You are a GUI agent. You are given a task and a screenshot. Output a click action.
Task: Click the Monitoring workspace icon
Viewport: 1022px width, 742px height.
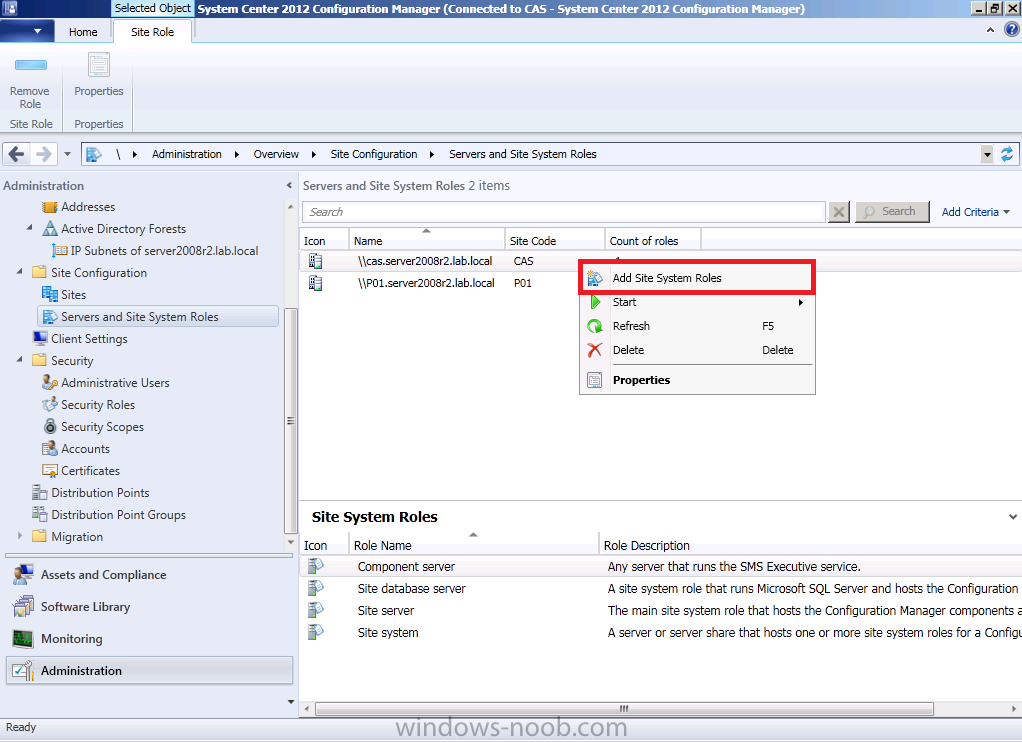[x=23, y=639]
